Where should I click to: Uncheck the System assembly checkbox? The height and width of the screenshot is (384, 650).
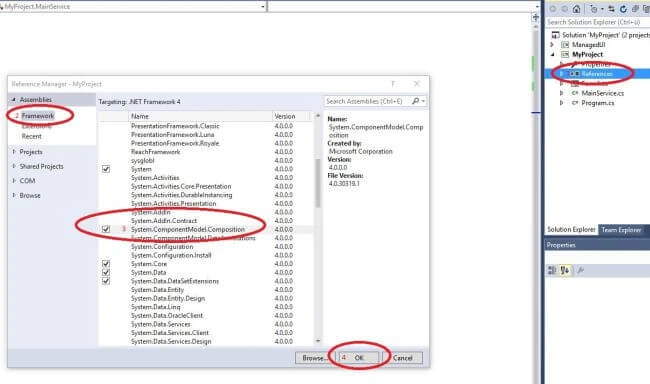tap(106, 169)
